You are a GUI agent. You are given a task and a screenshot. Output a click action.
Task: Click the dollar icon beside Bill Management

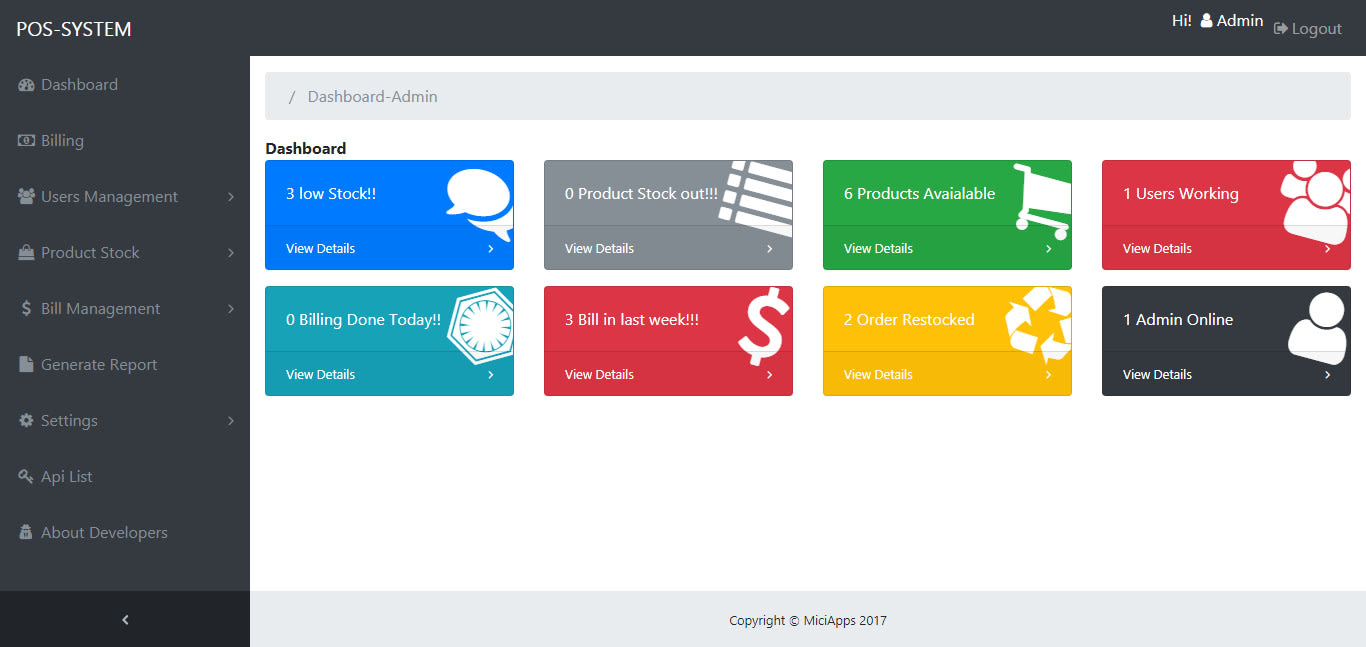[26, 309]
